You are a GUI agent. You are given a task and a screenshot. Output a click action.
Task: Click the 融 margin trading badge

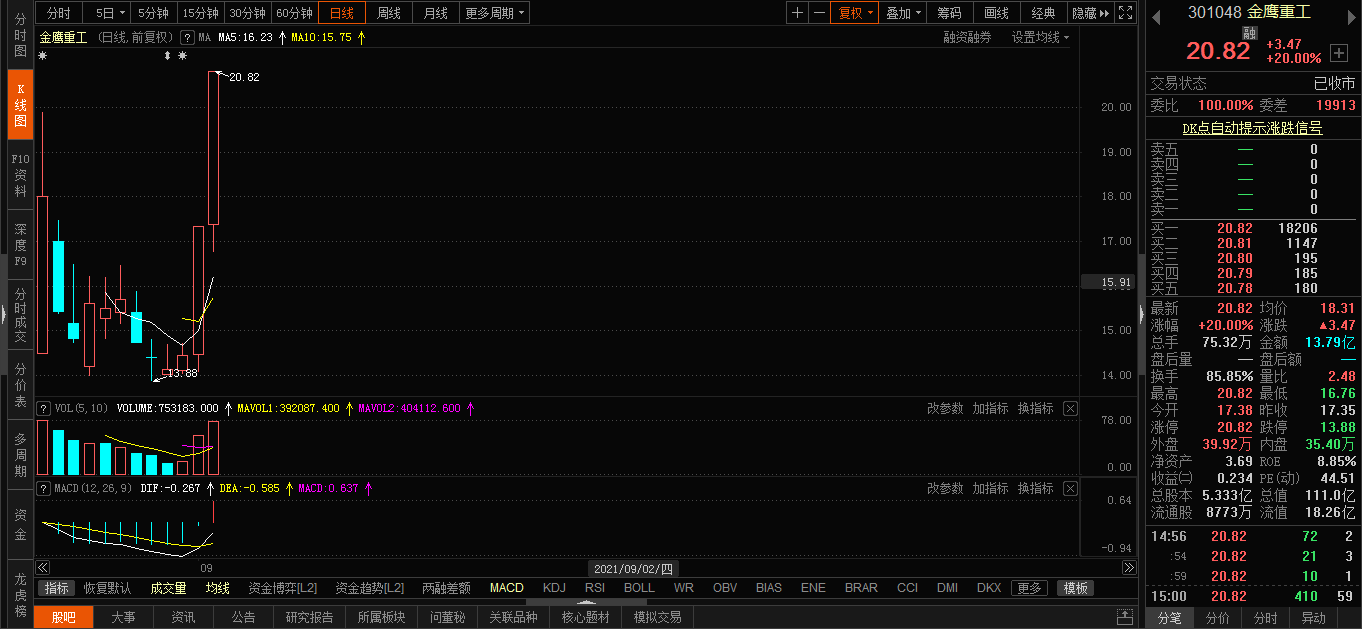(x=1249, y=33)
